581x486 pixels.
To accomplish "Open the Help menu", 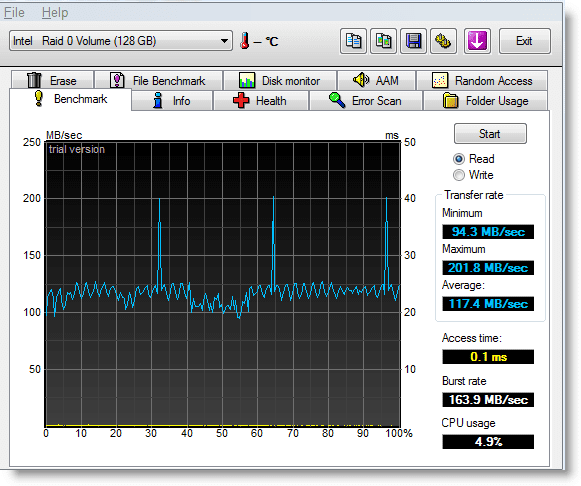I will [x=55, y=13].
